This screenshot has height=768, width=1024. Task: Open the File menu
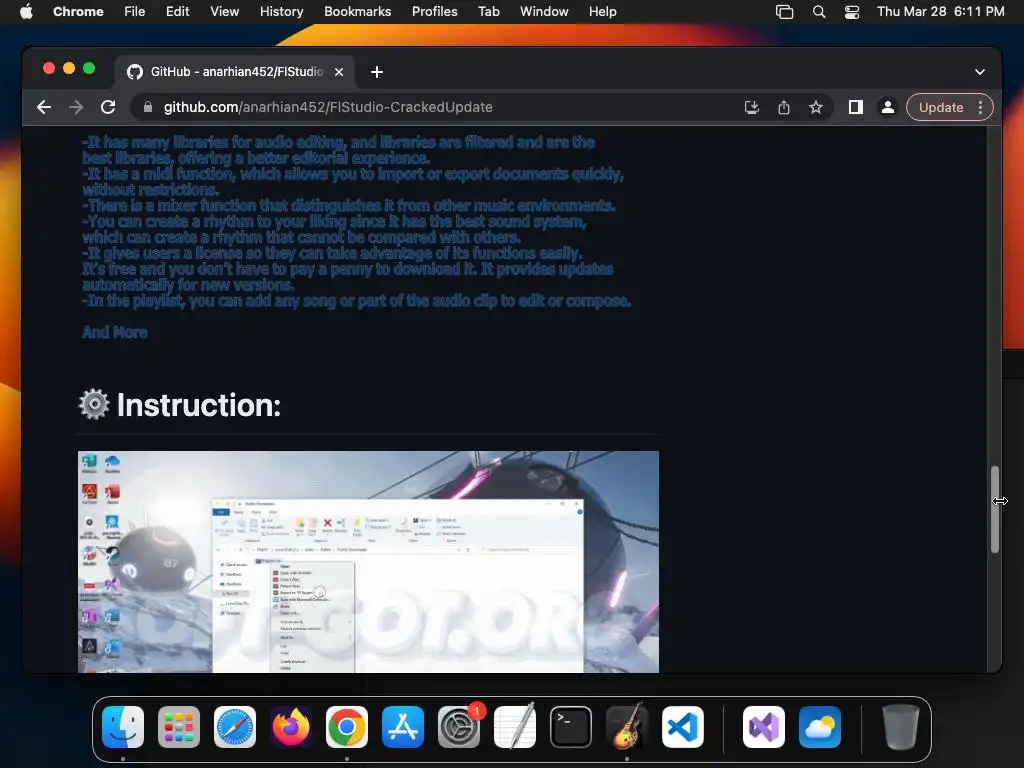coord(135,12)
